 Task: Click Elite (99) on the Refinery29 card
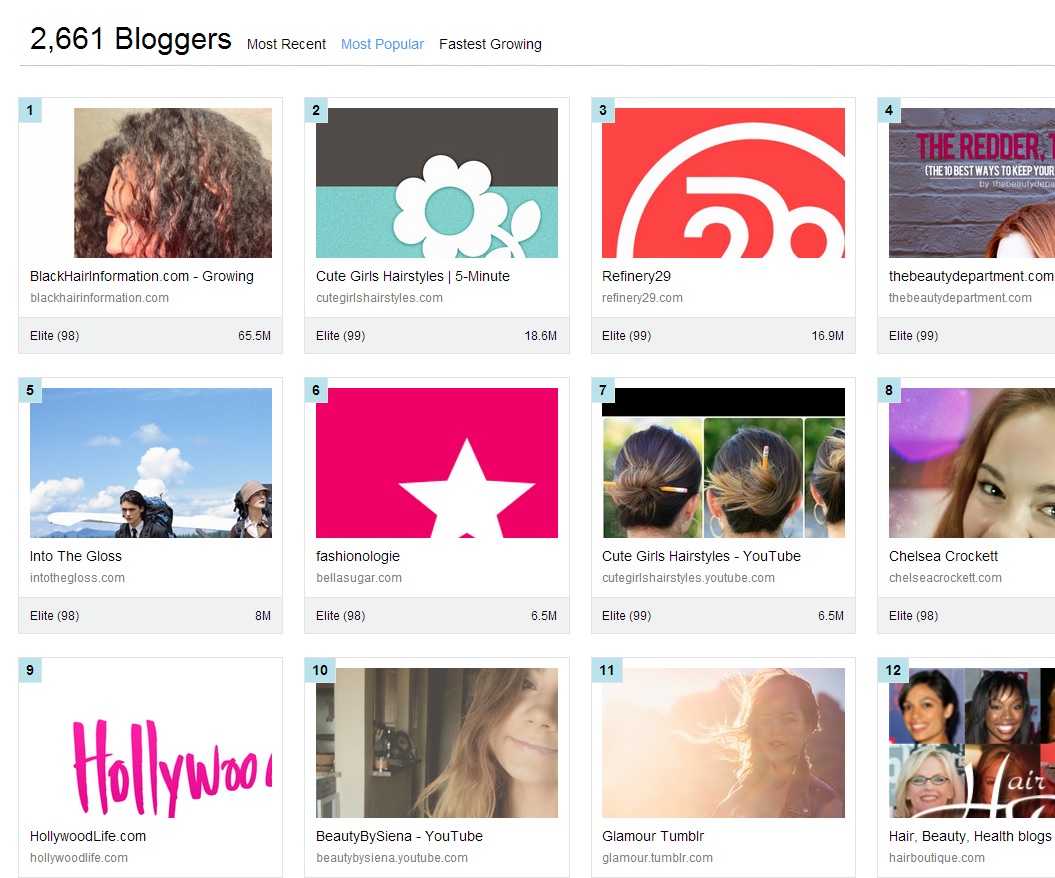[x=626, y=336]
